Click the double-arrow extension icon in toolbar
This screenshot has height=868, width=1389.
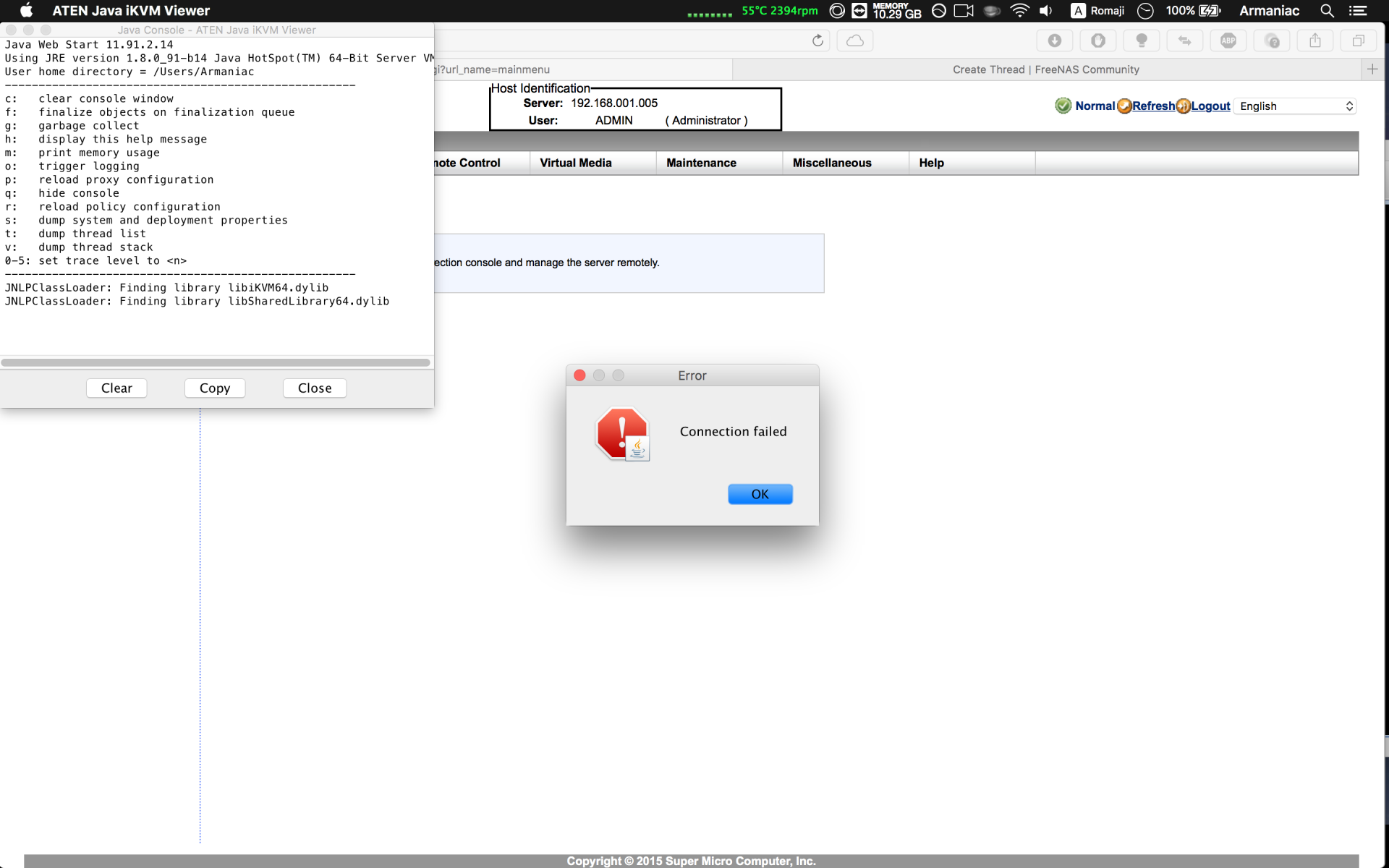coord(1185,41)
